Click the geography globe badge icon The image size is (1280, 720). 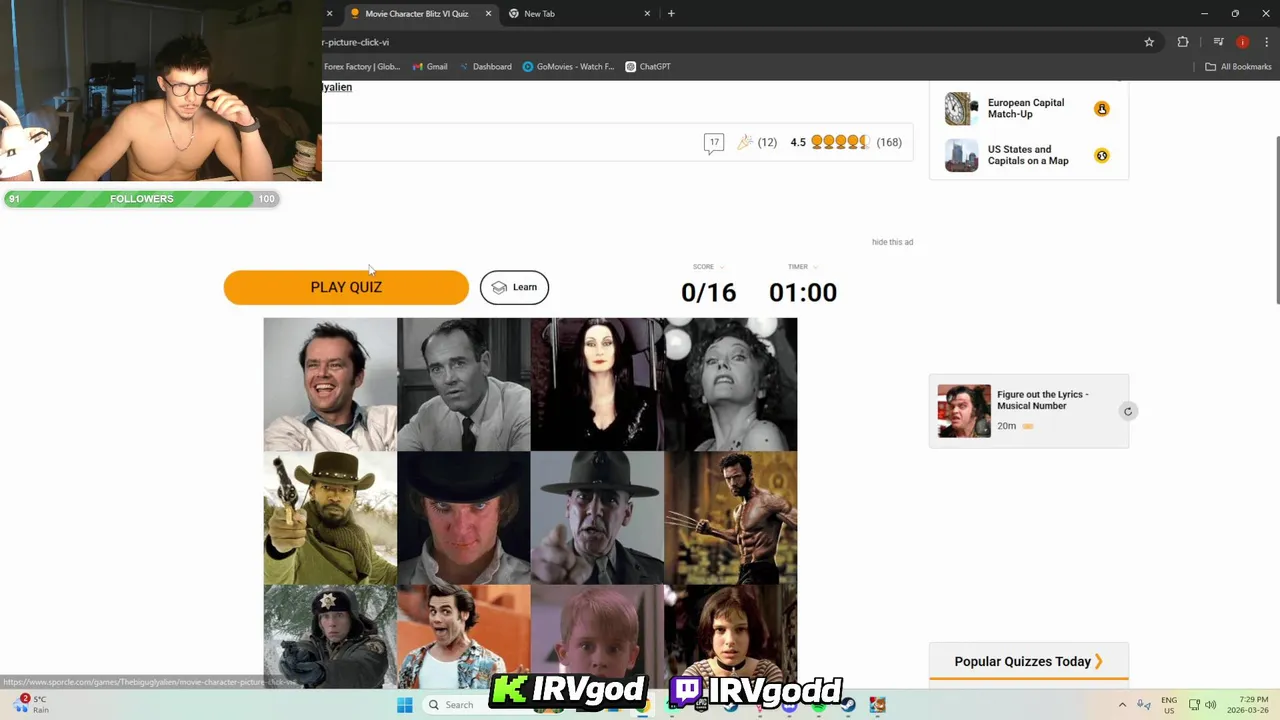(x=1102, y=156)
